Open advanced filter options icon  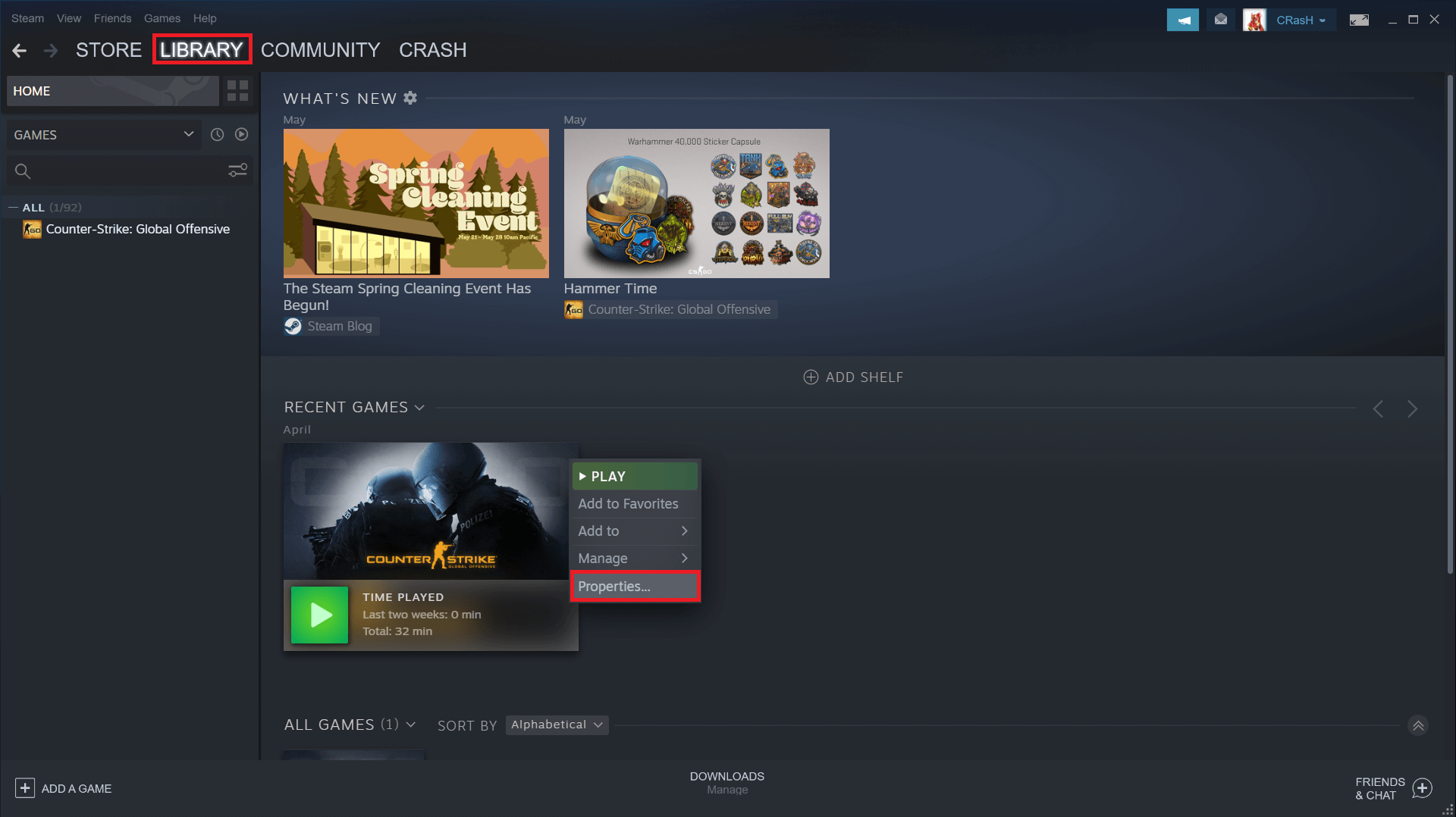pyautogui.click(x=238, y=171)
